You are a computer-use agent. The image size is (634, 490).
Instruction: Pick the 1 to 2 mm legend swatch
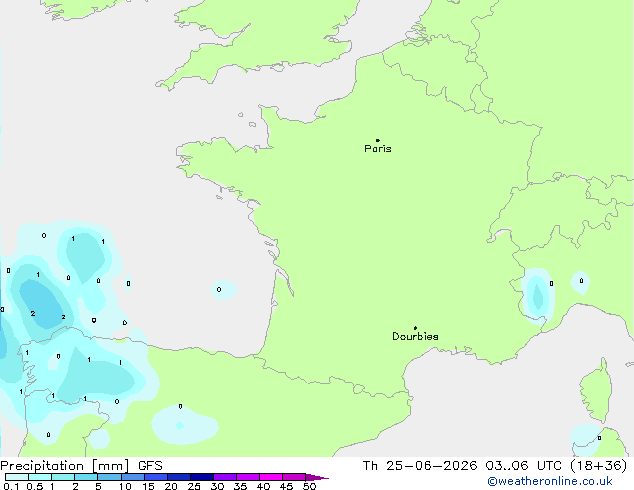pos(63,477)
